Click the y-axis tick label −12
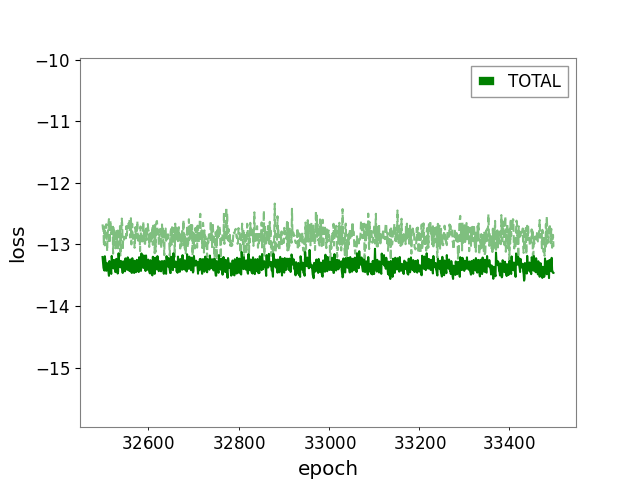The height and width of the screenshot is (480, 640). pos(53,183)
